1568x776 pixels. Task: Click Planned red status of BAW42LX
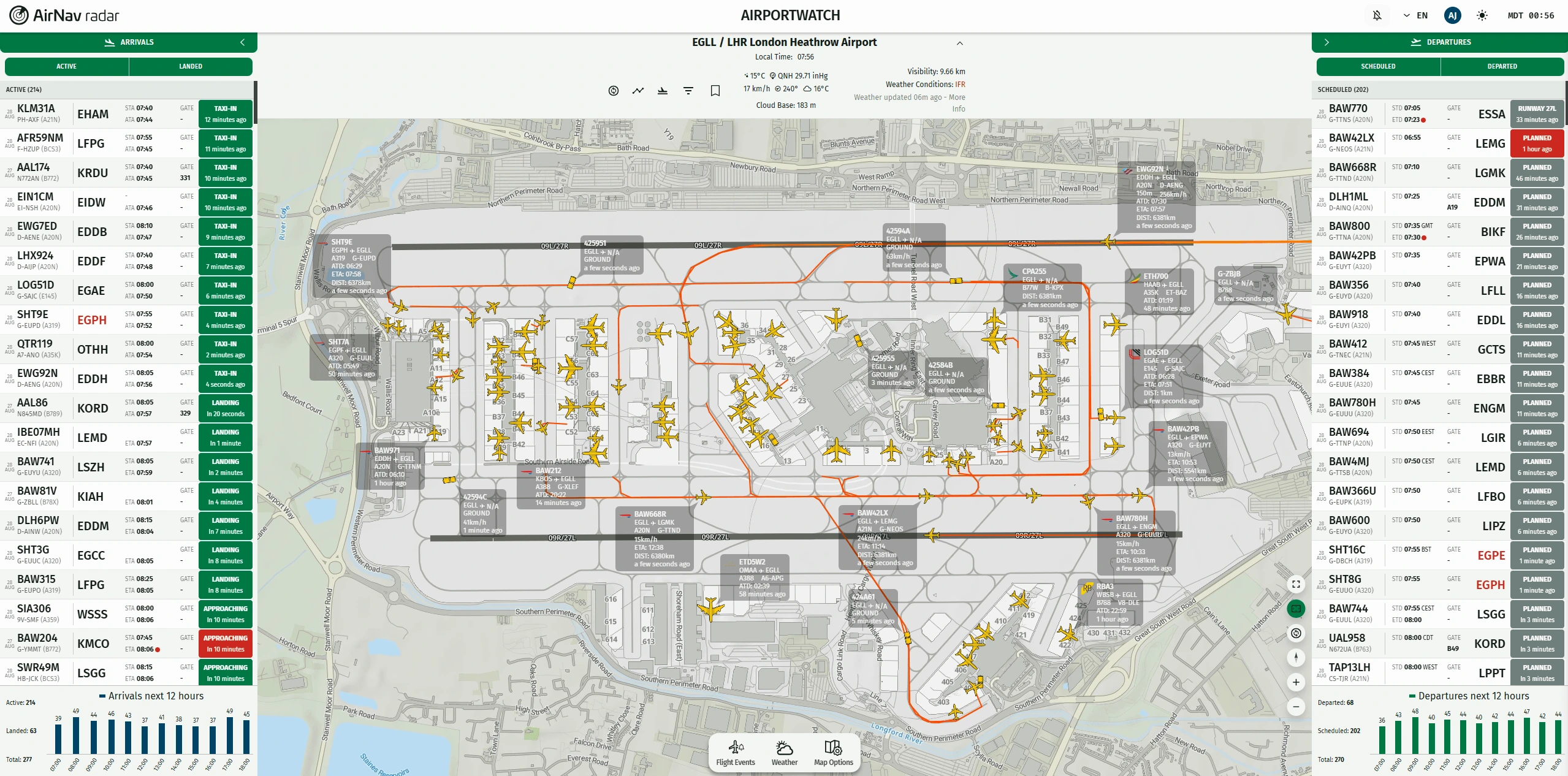(1537, 143)
